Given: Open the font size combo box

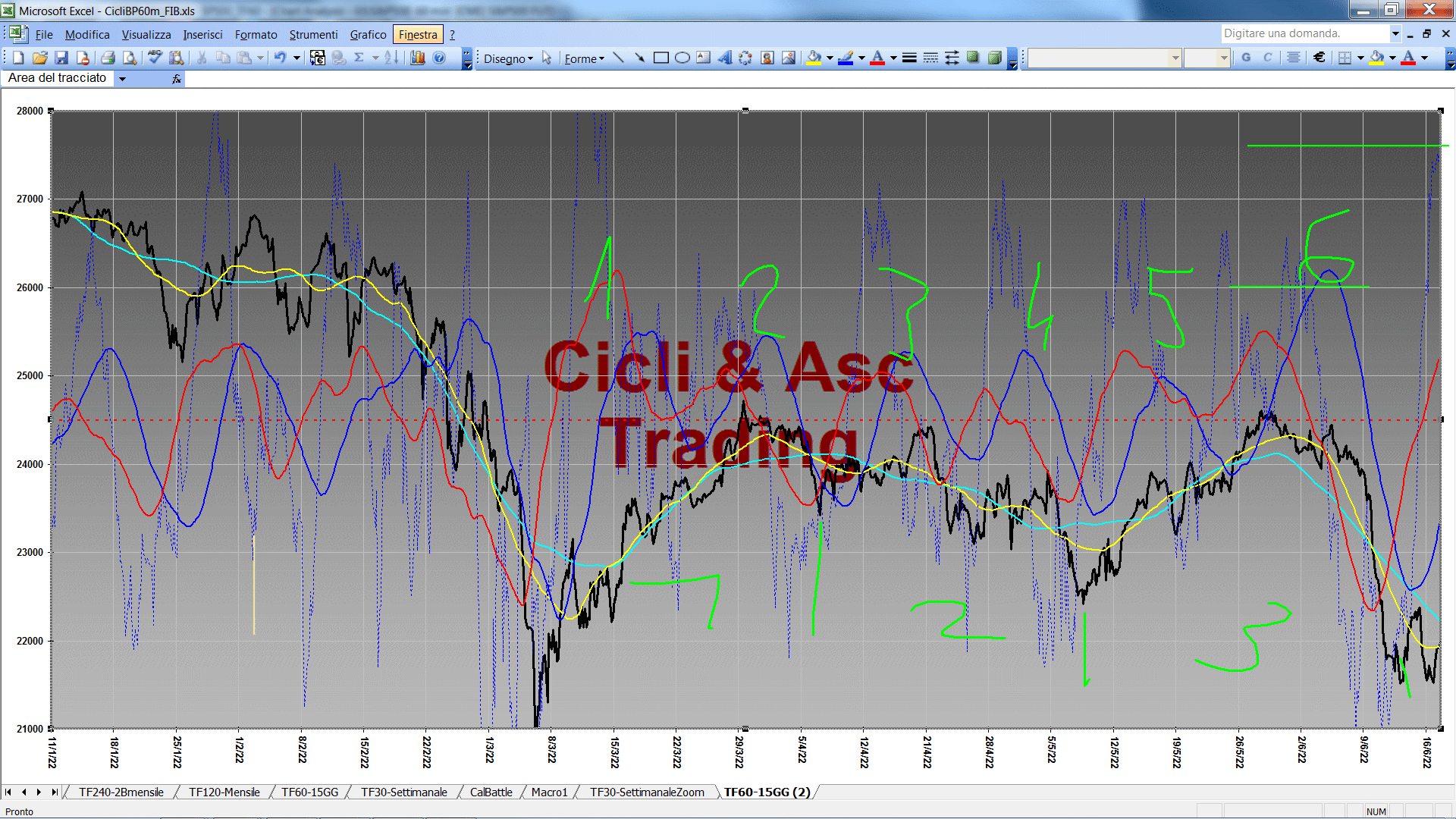Looking at the screenshot, I should click(x=1207, y=58).
